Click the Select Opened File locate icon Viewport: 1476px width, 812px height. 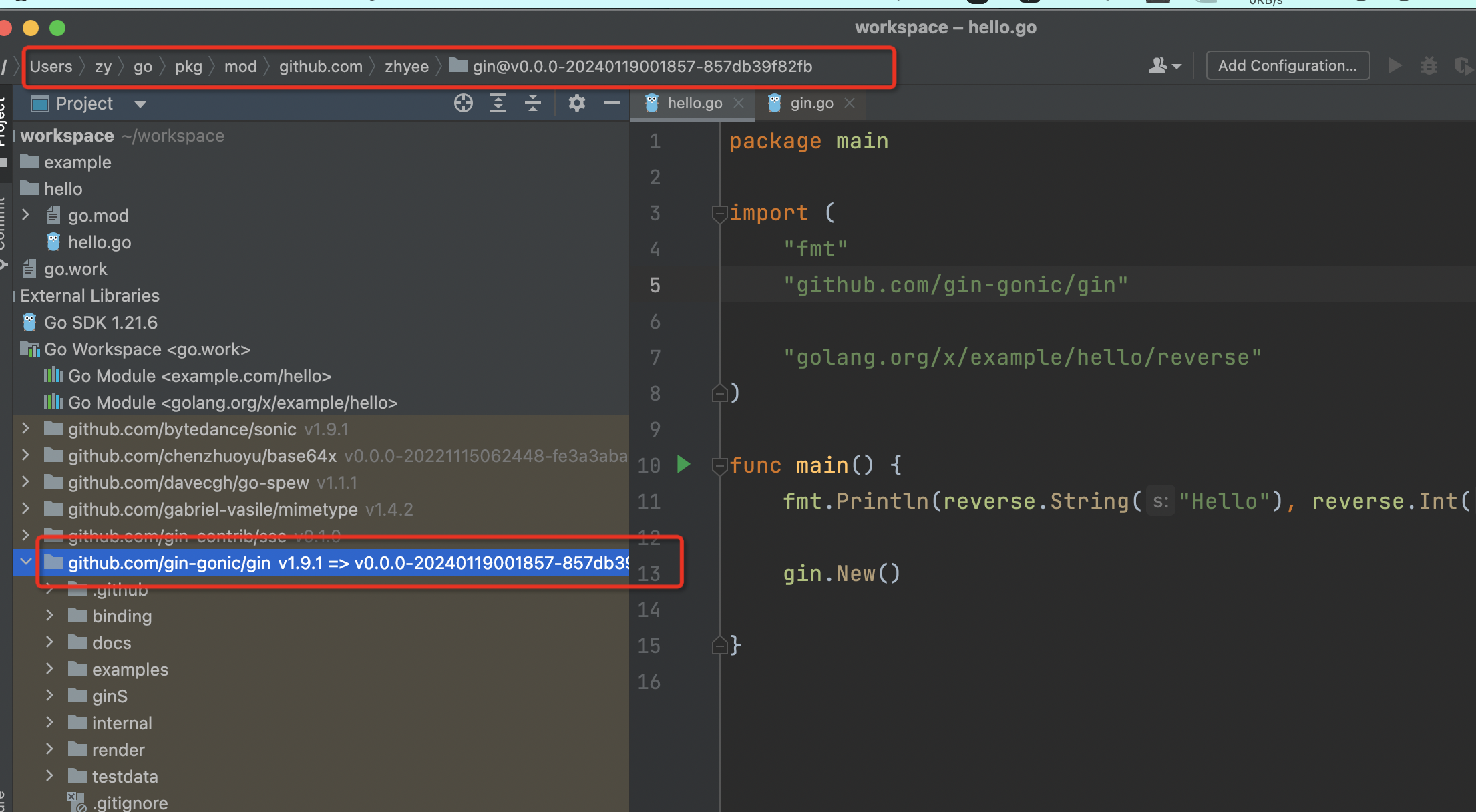click(x=463, y=103)
